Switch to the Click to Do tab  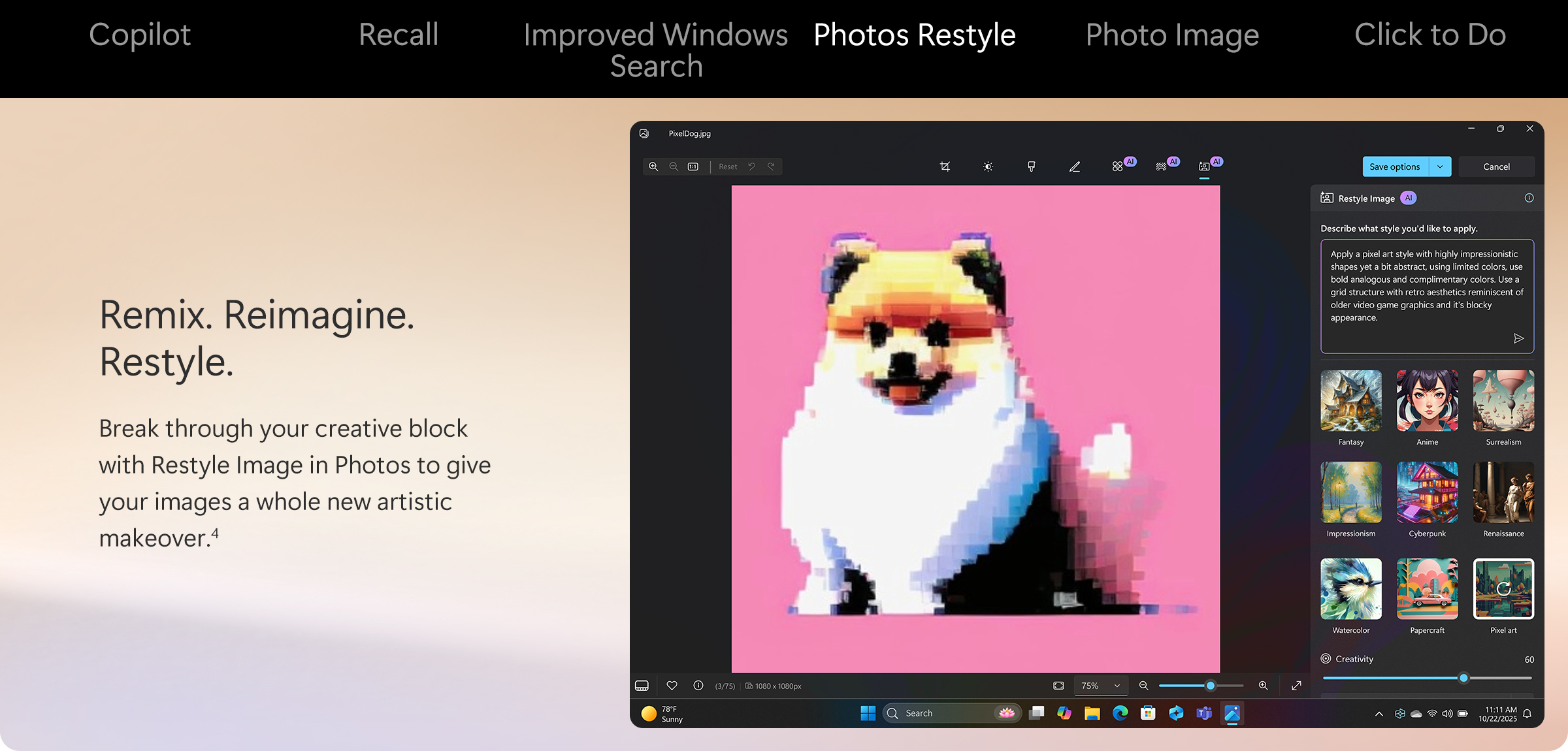click(1430, 35)
